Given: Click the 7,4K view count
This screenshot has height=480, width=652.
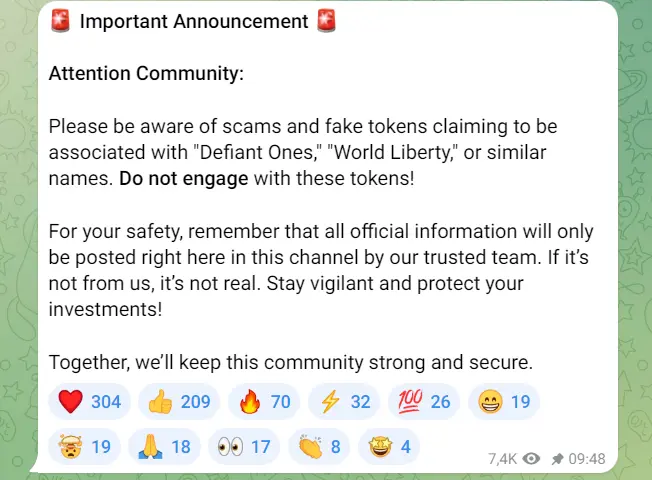Looking at the screenshot, I should pos(501,459).
